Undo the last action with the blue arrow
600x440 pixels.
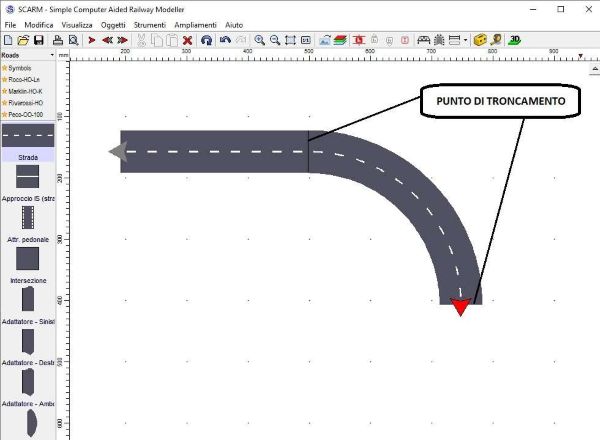coord(225,40)
